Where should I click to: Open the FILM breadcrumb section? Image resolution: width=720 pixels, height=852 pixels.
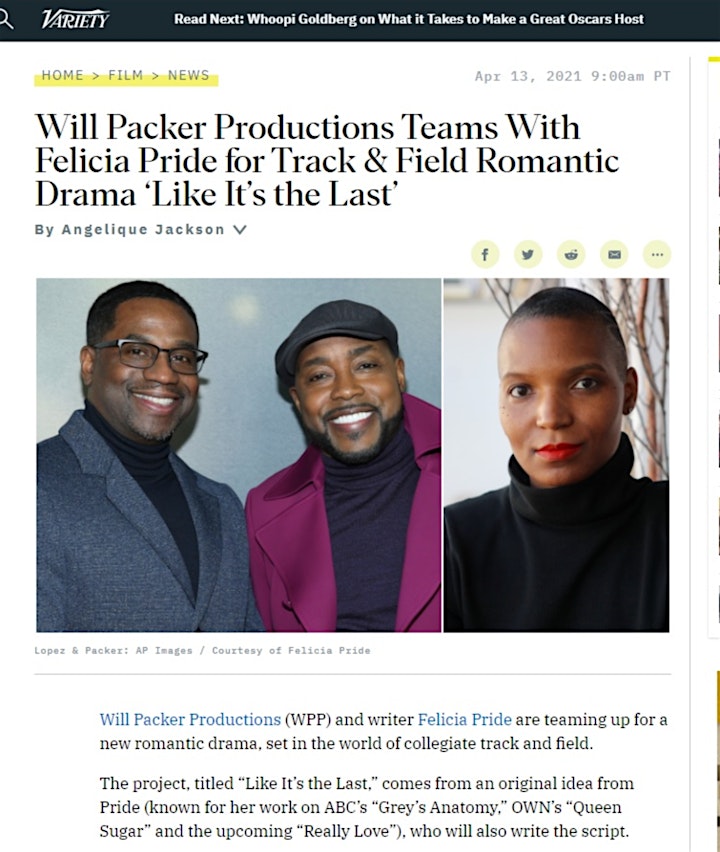[x=126, y=75]
